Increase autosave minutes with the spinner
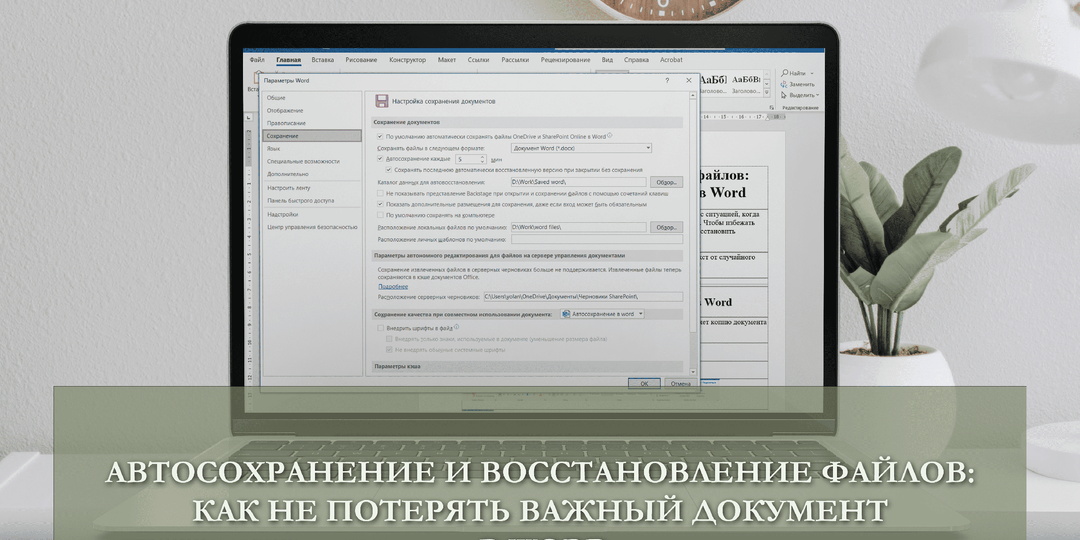 [483, 156]
